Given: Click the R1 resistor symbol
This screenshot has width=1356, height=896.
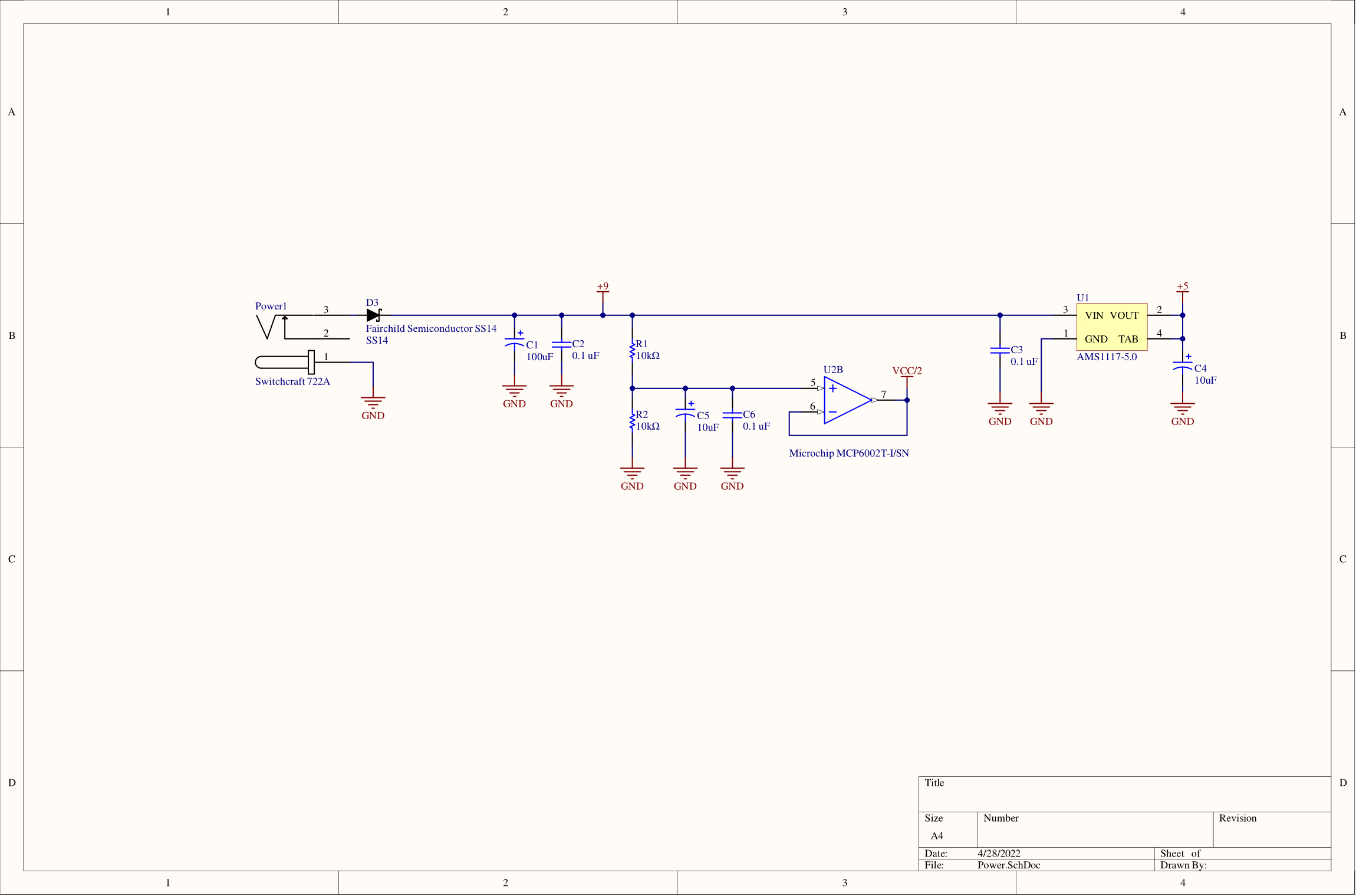Looking at the screenshot, I should pyautogui.click(x=632, y=350).
